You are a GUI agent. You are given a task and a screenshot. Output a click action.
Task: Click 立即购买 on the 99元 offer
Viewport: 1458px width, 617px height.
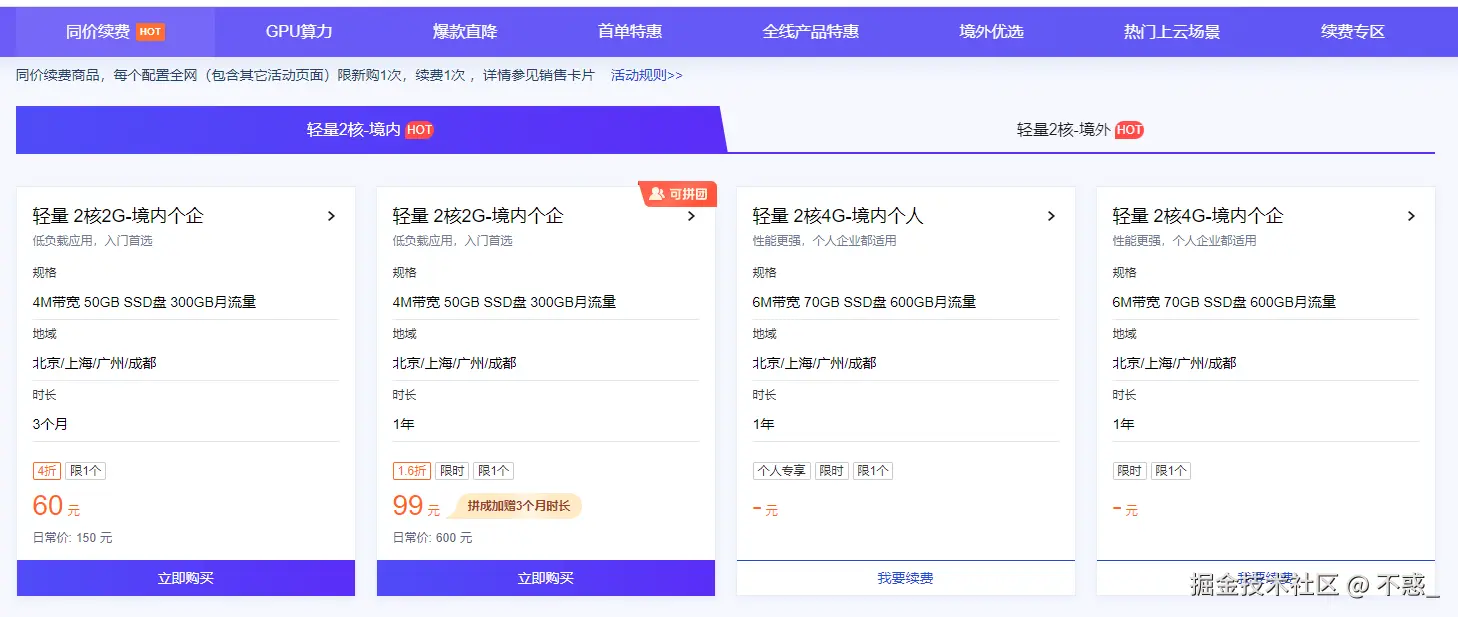[x=545, y=578]
